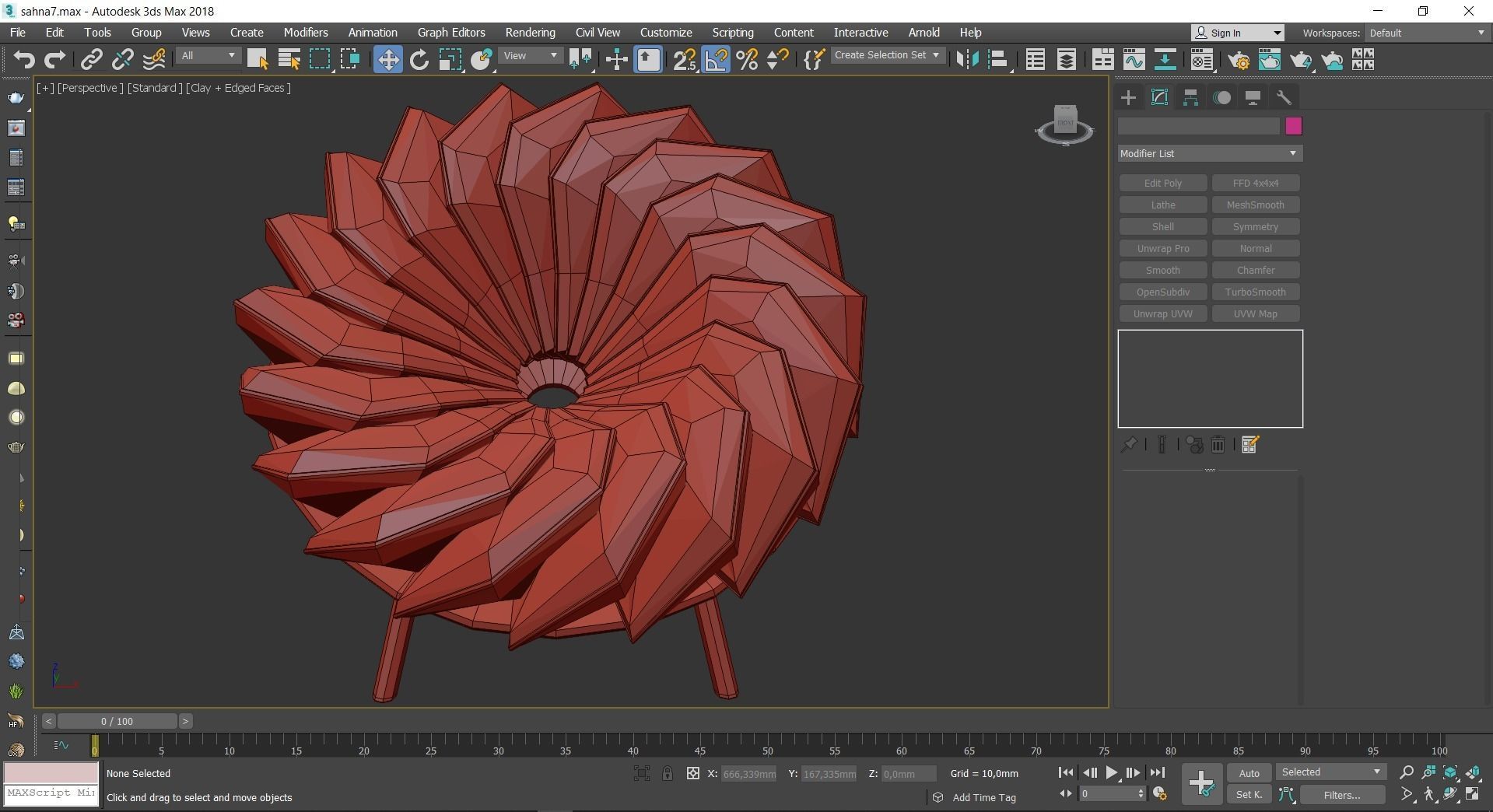
Task: Open the Create Selection Set dropdown
Action: (x=887, y=55)
